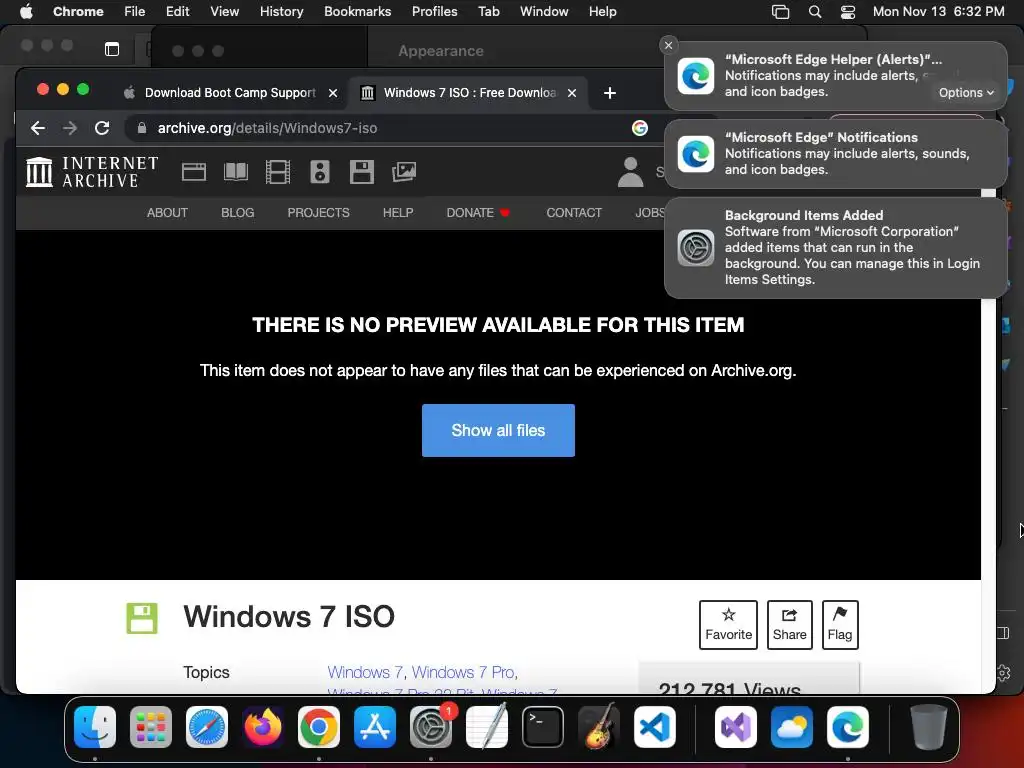Viewport: 1024px width, 768px height.
Task: Open a new Chrome tab
Action: point(609,93)
